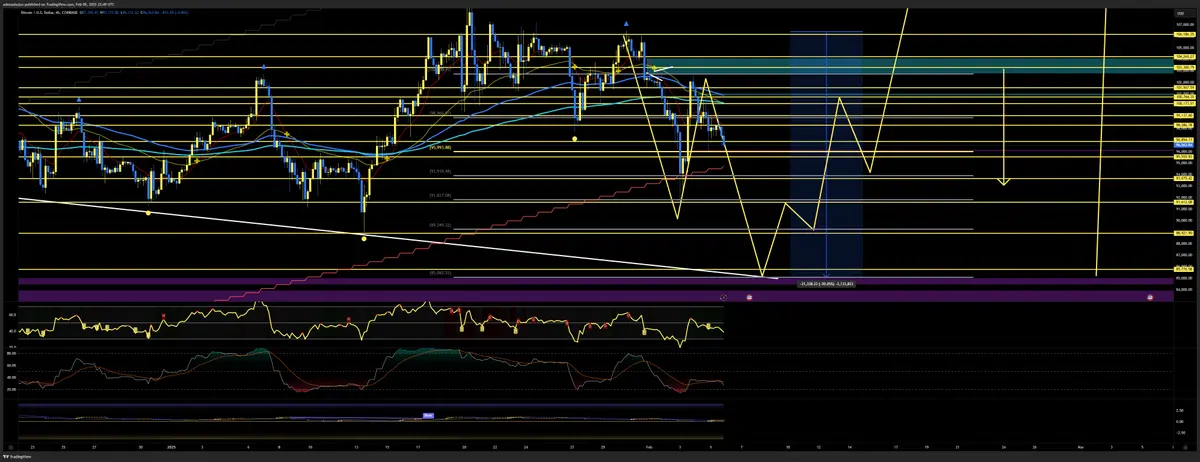Image resolution: width=1200 pixels, height=462 pixels.
Task: Click the purple flag icon near the right price axis
Action: pos(1149,297)
